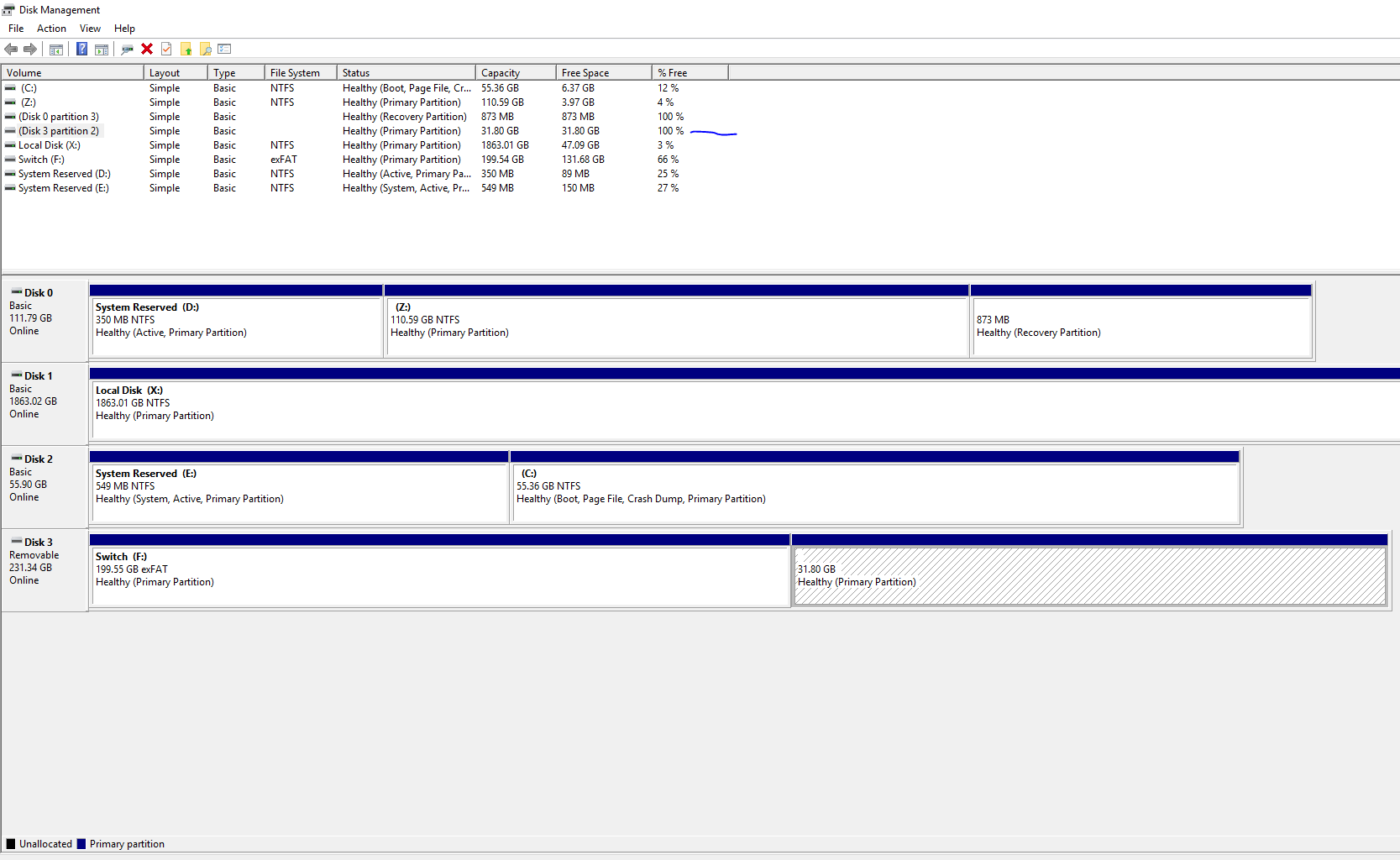This screenshot has width=1400, height=860.
Task: Sort by the % Free column header
Action: pyautogui.click(x=690, y=73)
